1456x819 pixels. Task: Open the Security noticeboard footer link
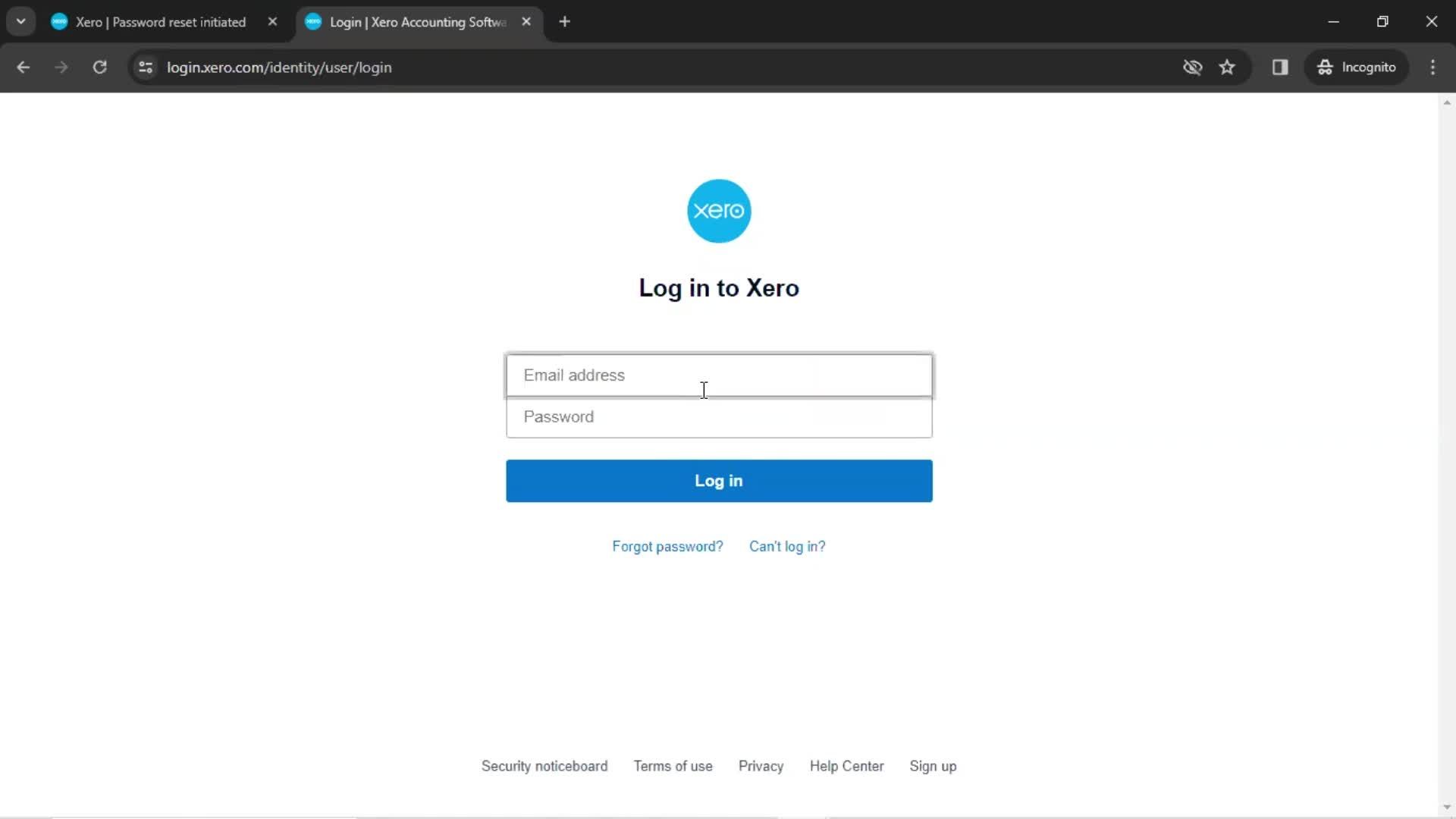[x=544, y=766]
